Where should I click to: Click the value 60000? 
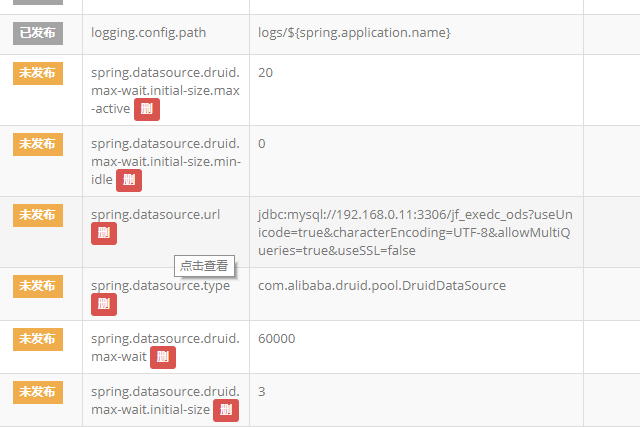pyautogui.click(x=276, y=339)
